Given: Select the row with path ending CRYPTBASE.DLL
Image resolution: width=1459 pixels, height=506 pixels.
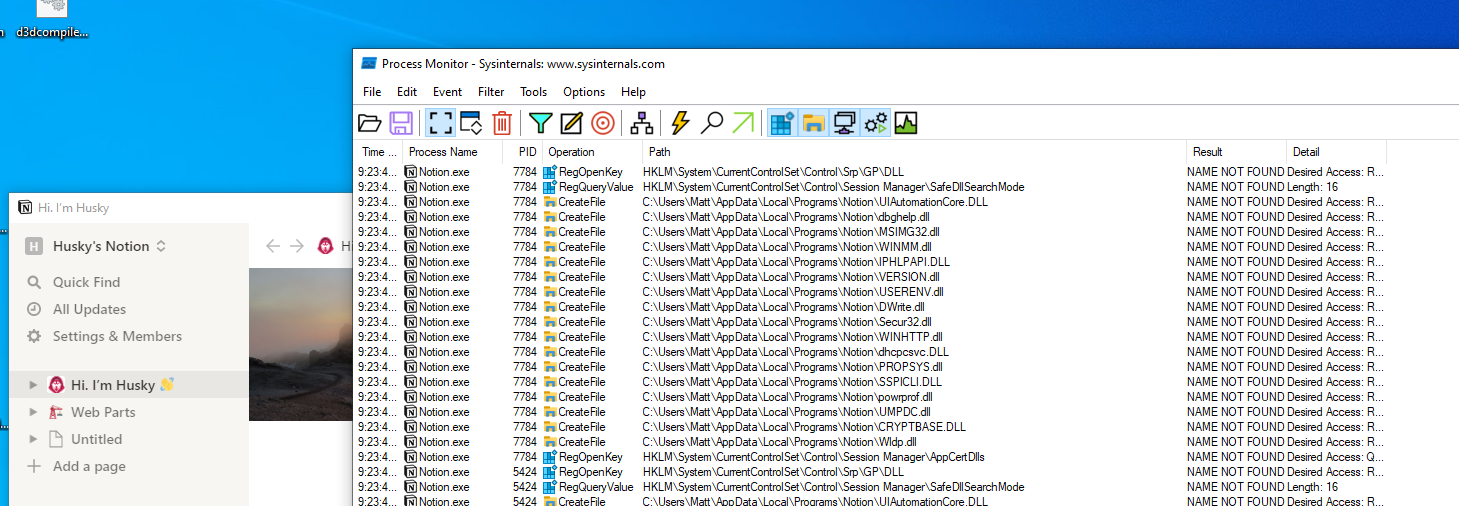Looking at the screenshot, I should [x=871, y=427].
